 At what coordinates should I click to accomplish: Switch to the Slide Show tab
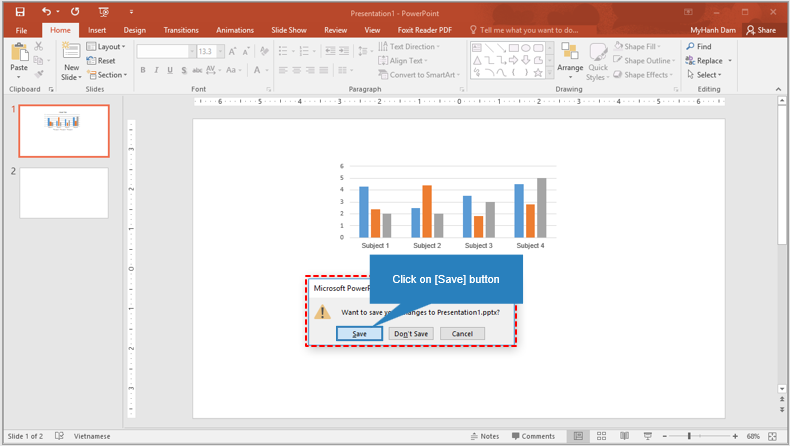[x=289, y=30]
